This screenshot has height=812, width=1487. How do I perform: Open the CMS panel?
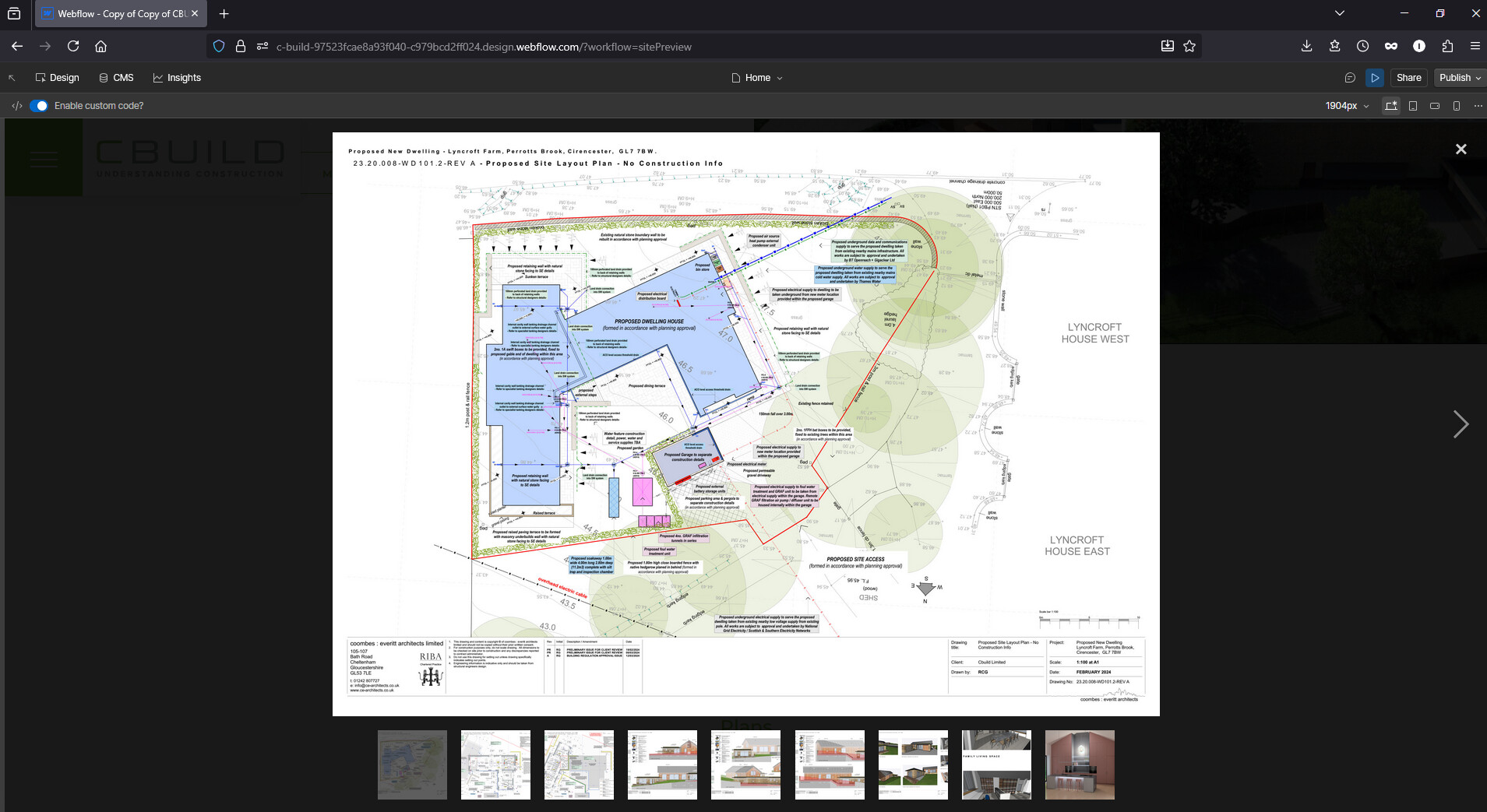(x=116, y=78)
